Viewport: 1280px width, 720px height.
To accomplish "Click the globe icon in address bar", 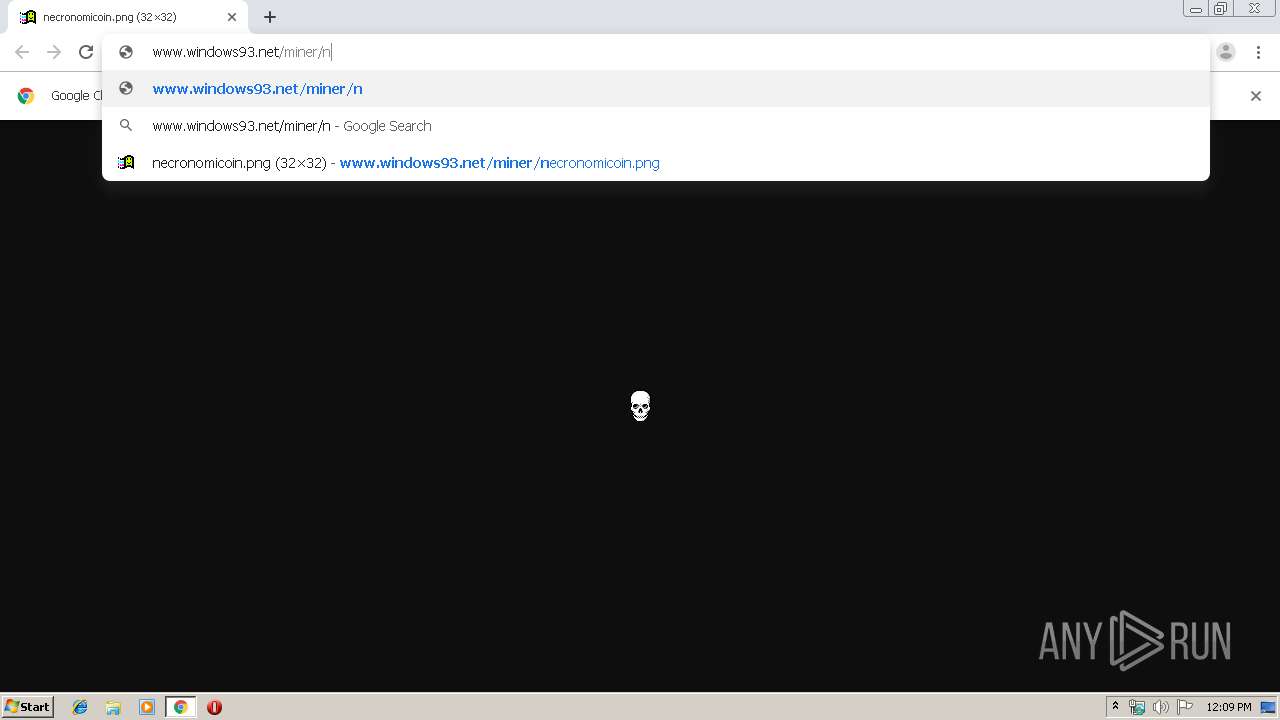I will click(126, 52).
